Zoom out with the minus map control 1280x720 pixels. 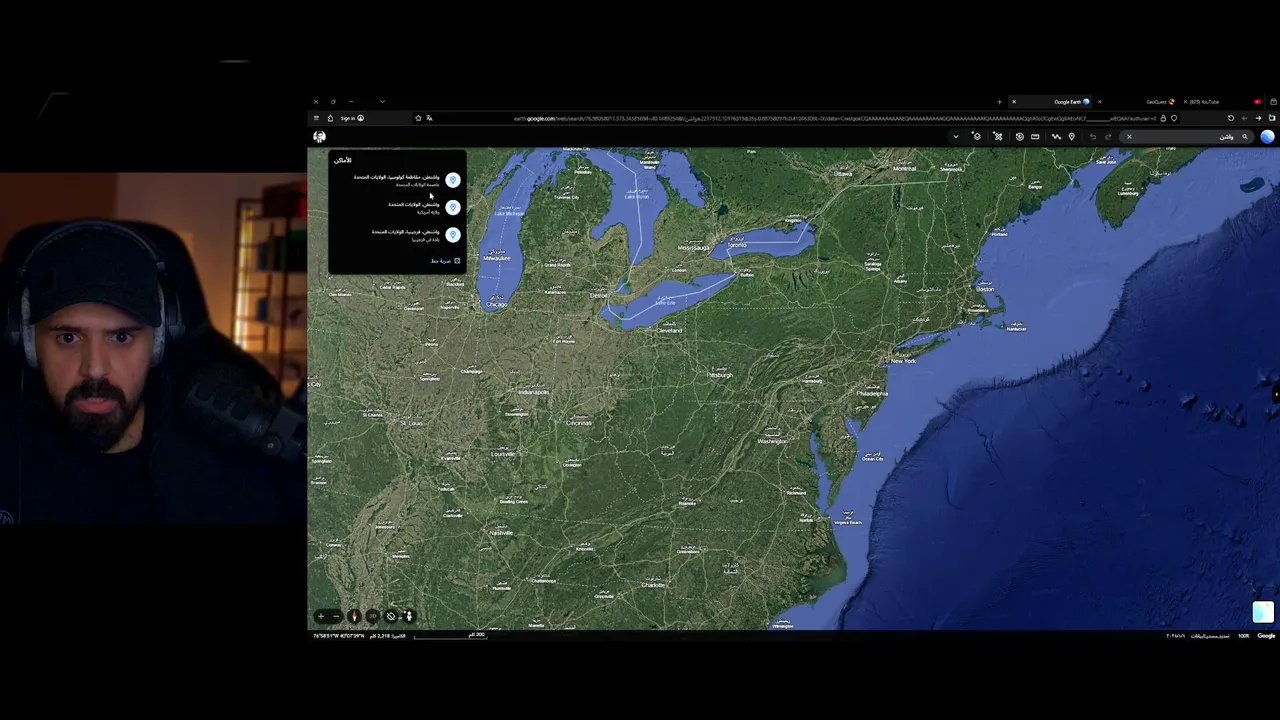click(x=336, y=616)
